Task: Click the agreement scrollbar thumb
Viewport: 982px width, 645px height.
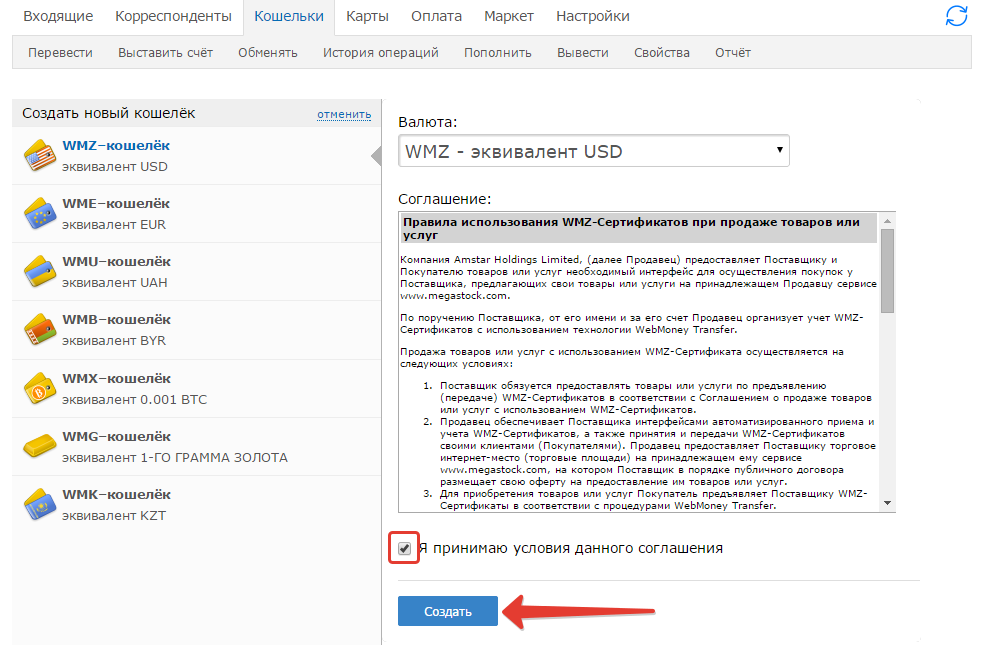Action: point(887,271)
